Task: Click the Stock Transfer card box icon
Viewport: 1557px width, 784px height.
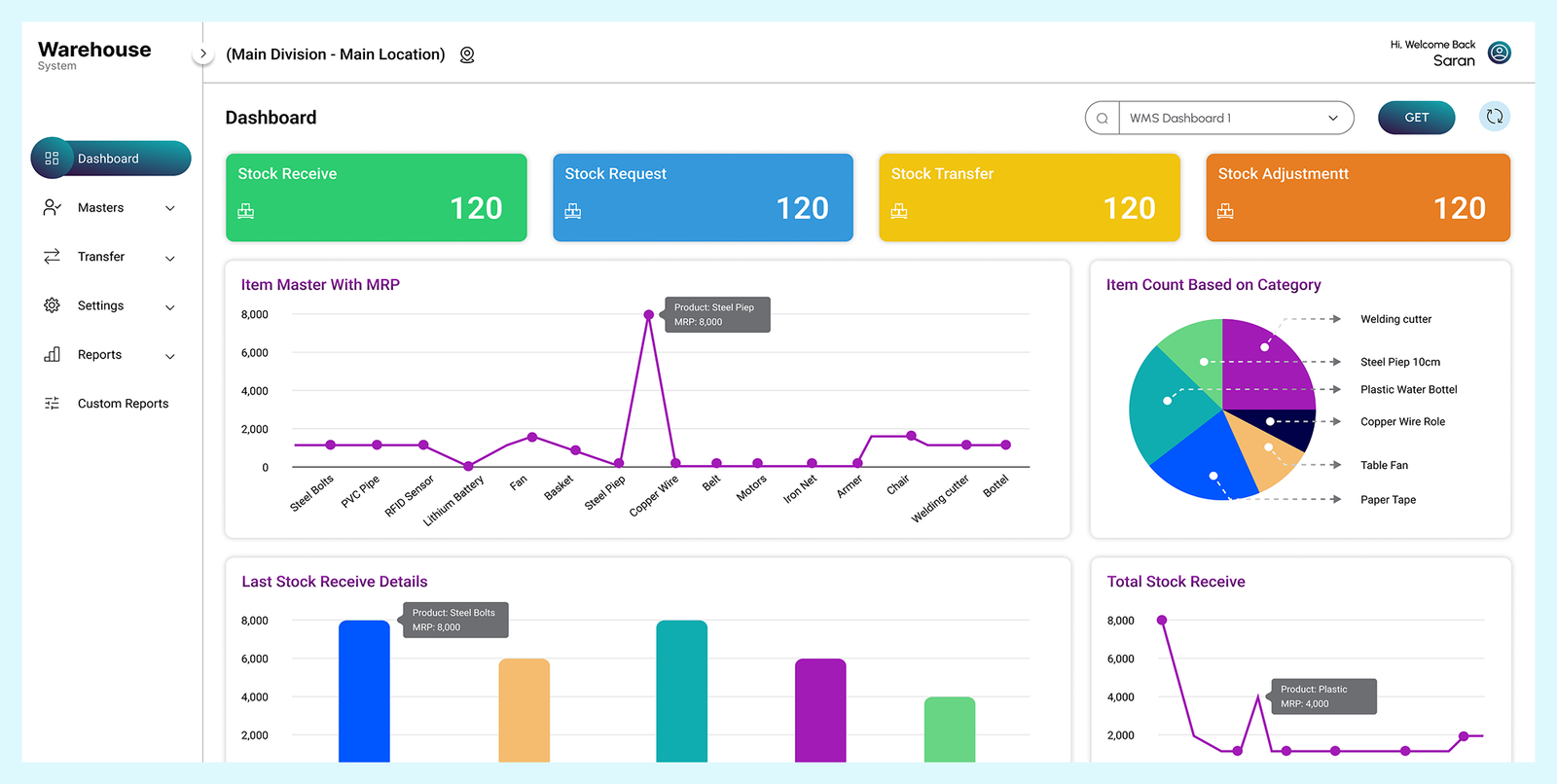Action: (899, 211)
